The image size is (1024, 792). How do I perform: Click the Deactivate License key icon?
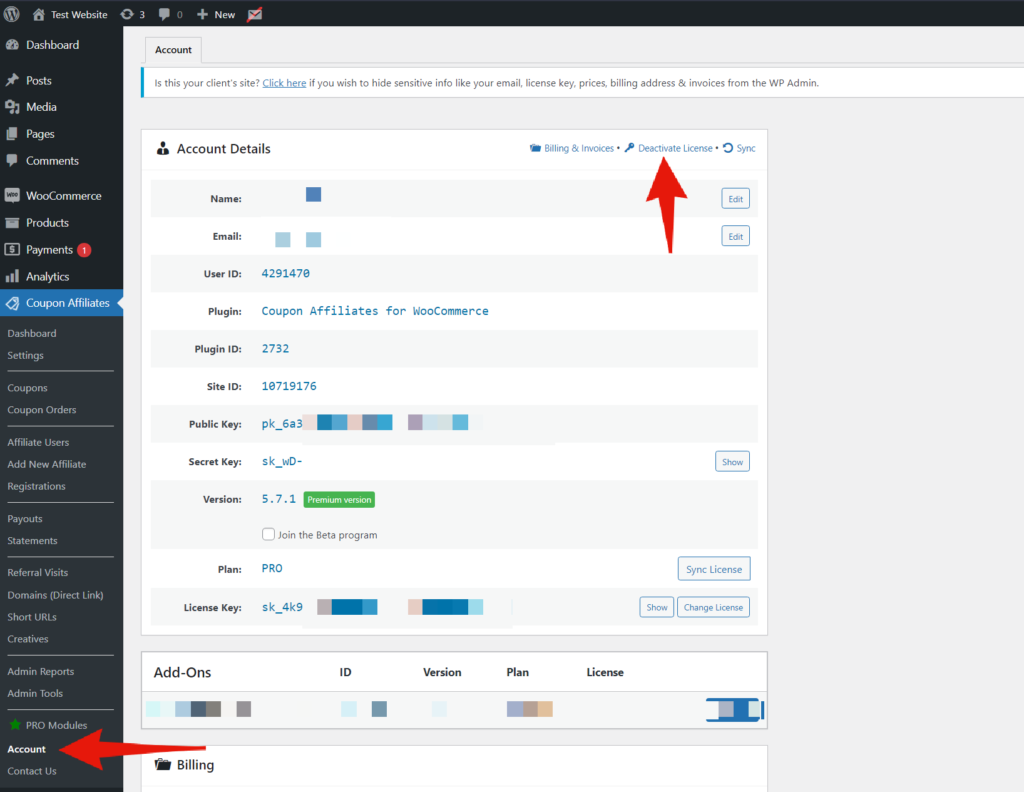[x=630, y=148]
